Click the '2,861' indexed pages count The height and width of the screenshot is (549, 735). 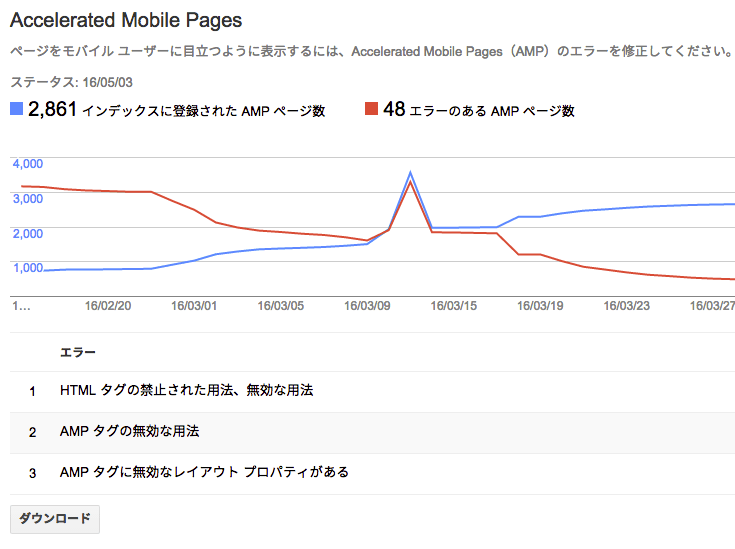point(52,109)
